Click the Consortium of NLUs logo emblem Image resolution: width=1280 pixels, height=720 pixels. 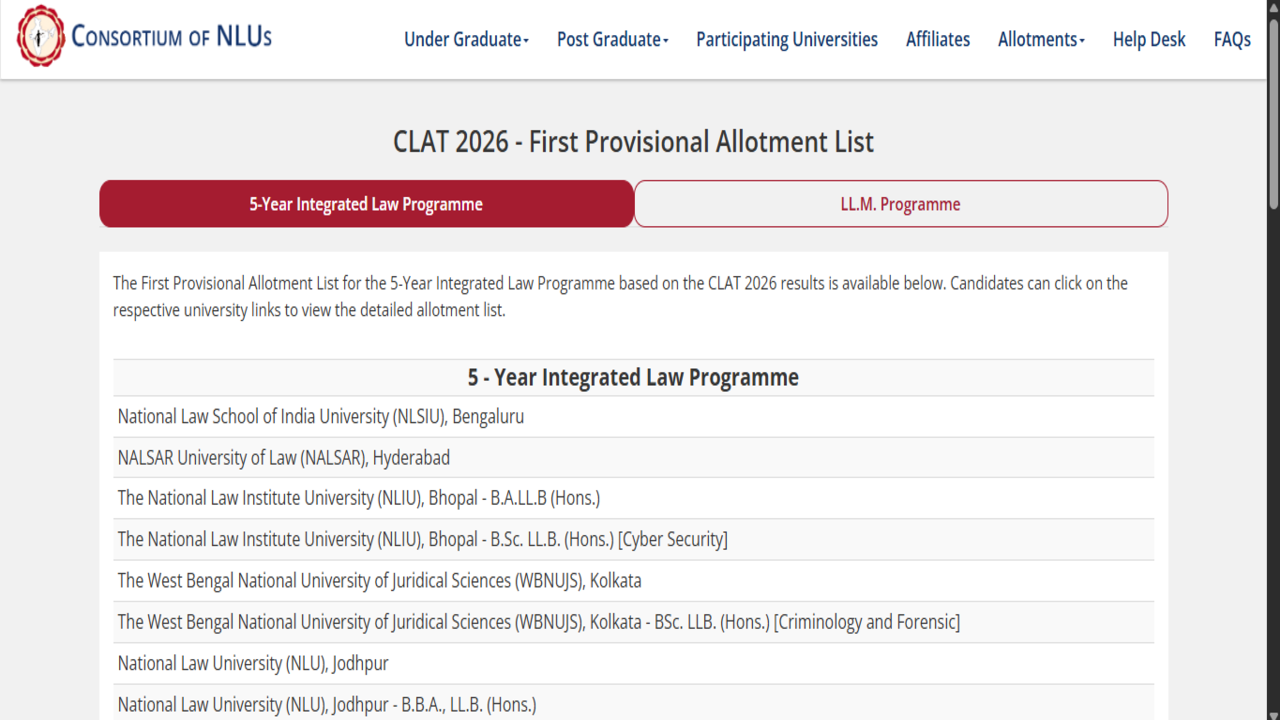tap(41, 37)
